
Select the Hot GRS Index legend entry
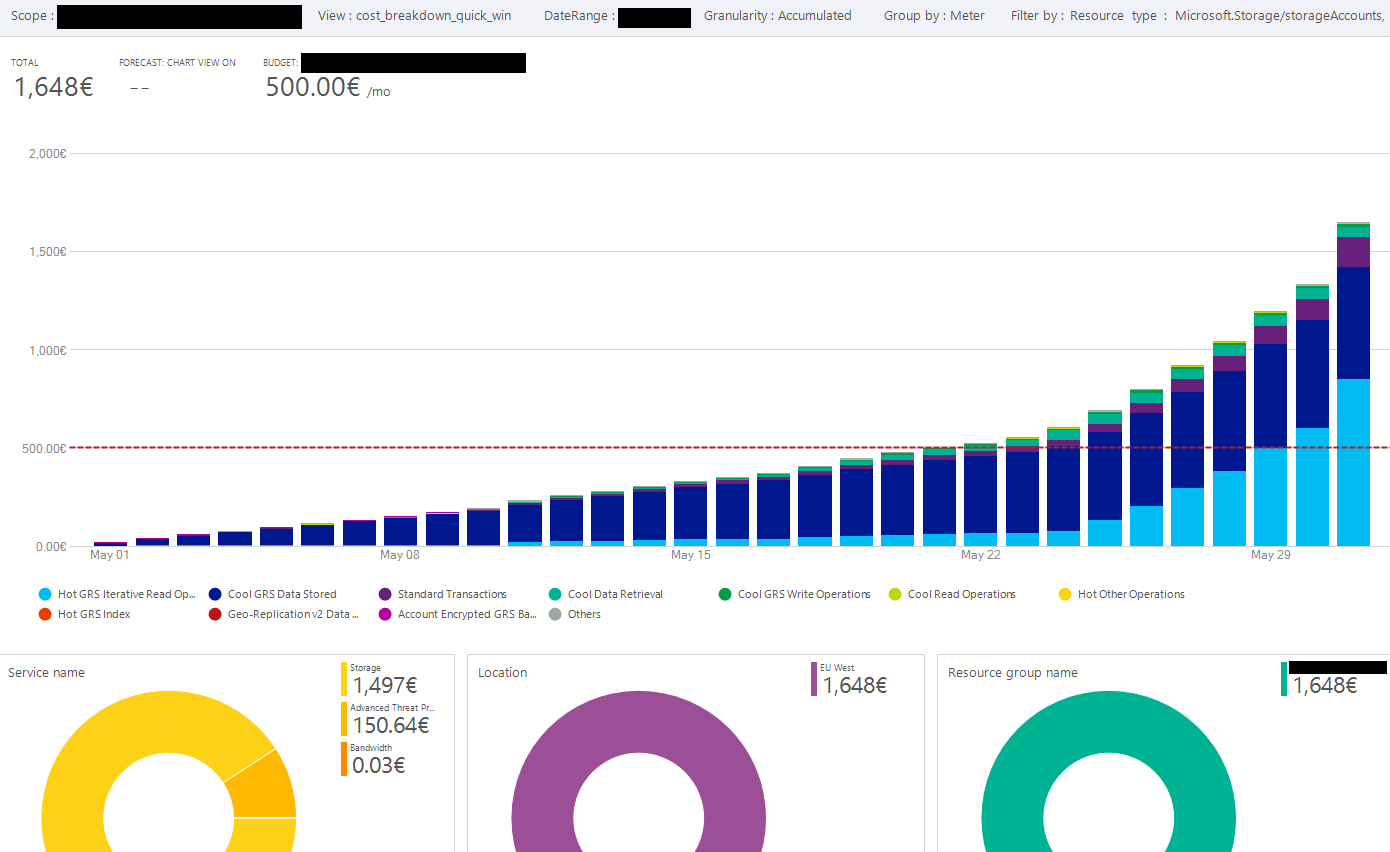click(85, 614)
